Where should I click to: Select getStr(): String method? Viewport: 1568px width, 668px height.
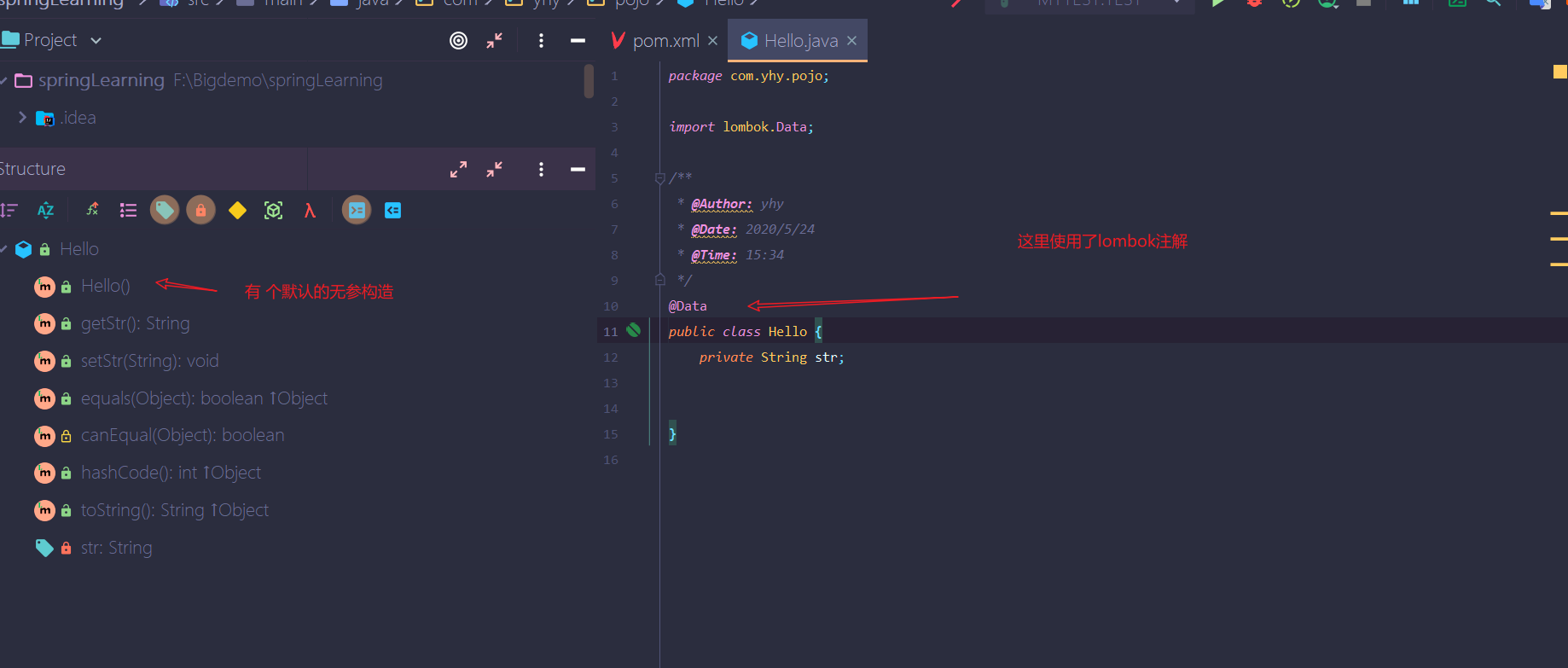(x=136, y=323)
